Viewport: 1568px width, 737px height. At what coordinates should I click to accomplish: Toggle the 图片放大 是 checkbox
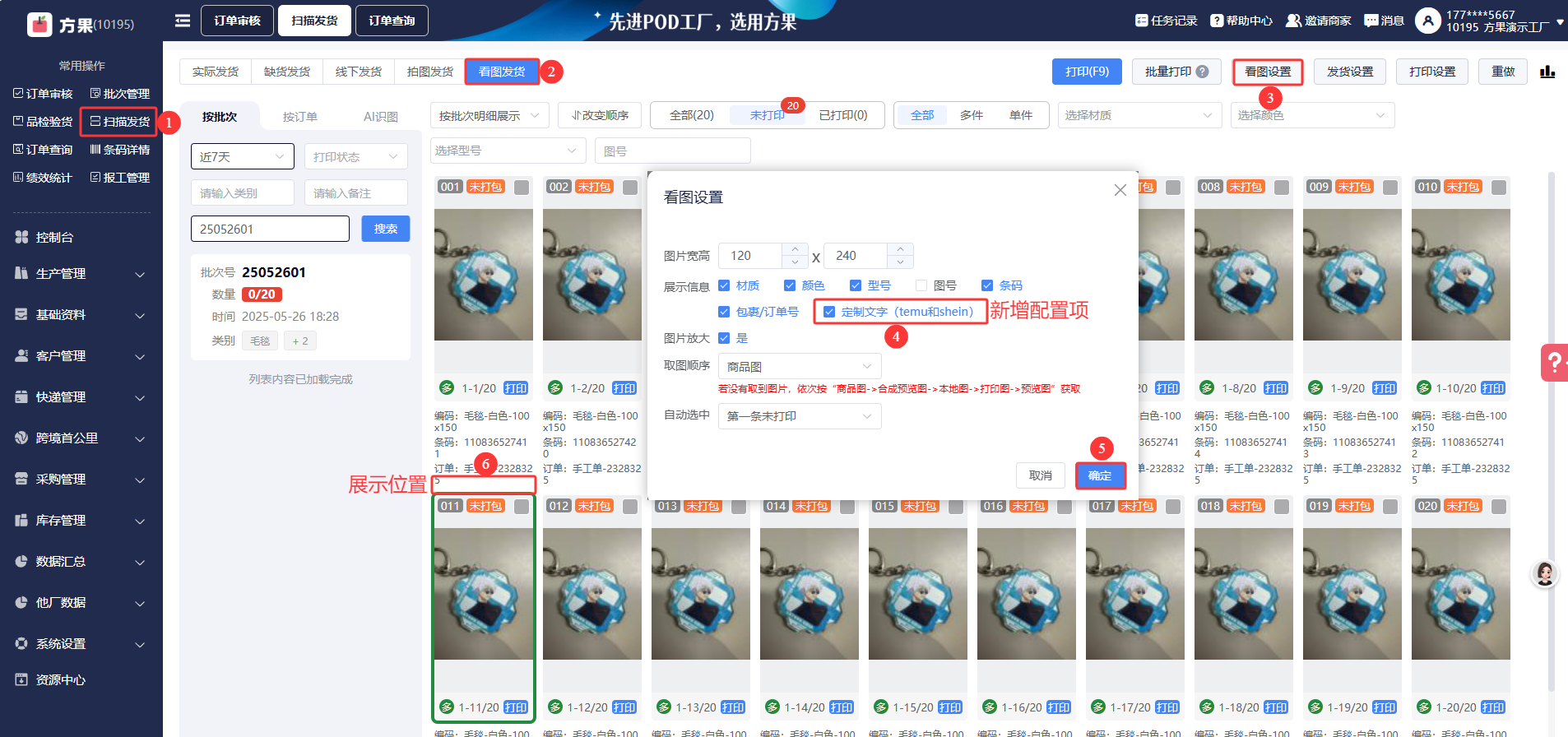click(724, 338)
